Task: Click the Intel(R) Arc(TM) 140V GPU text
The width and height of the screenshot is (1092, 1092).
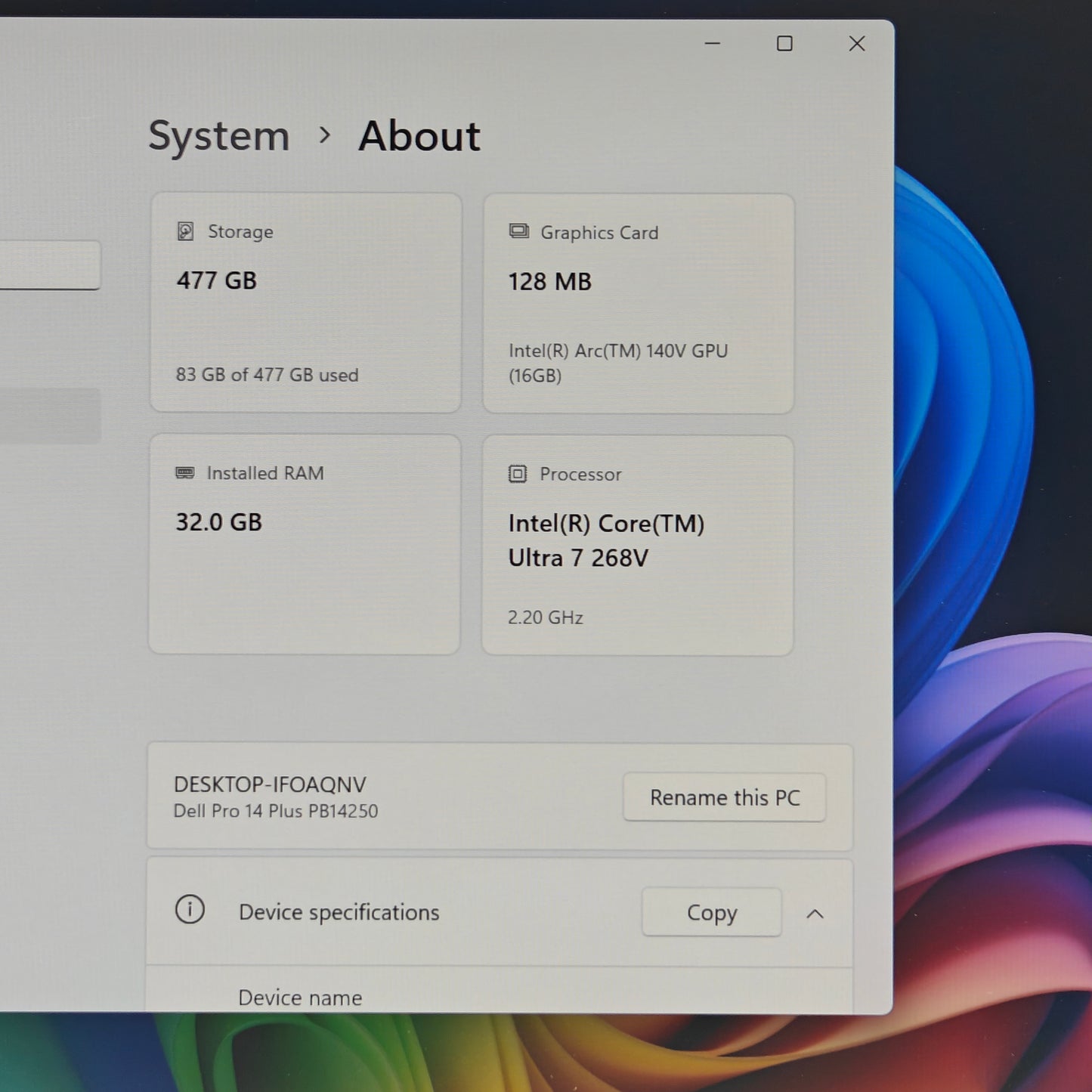Action: click(x=617, y=363)
